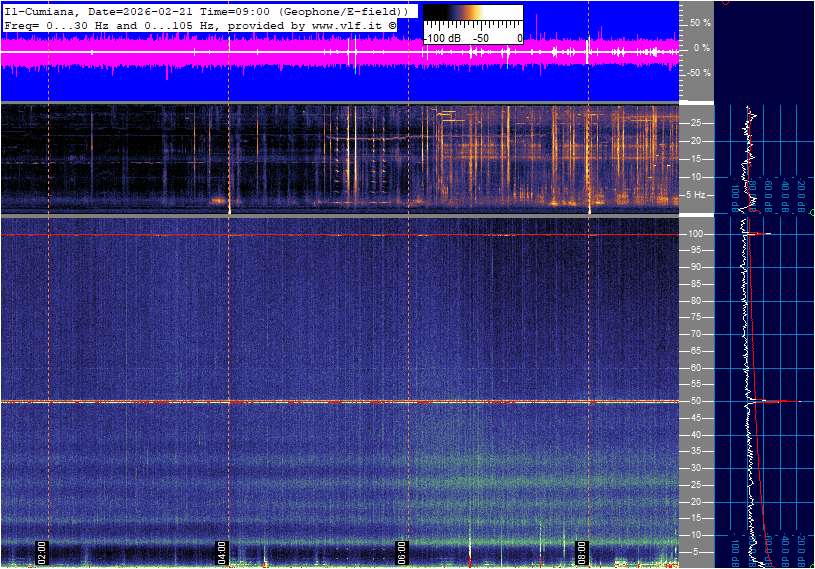The image size is (815, 569).
Task: Select the 08:00 time marker label
Action: pos(582,550)
